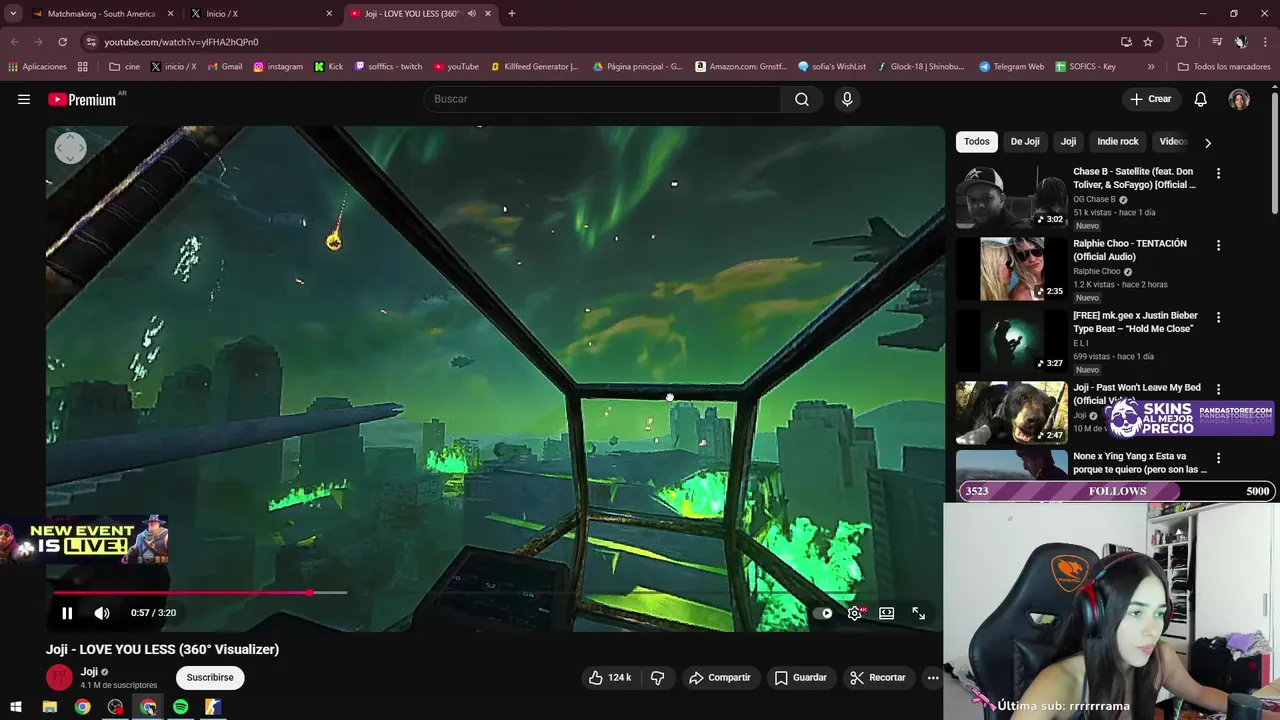The width and height of the screenshot is (1280, 720).
Task: Open more actions ellipsis under video
Action: click(932, 677)
